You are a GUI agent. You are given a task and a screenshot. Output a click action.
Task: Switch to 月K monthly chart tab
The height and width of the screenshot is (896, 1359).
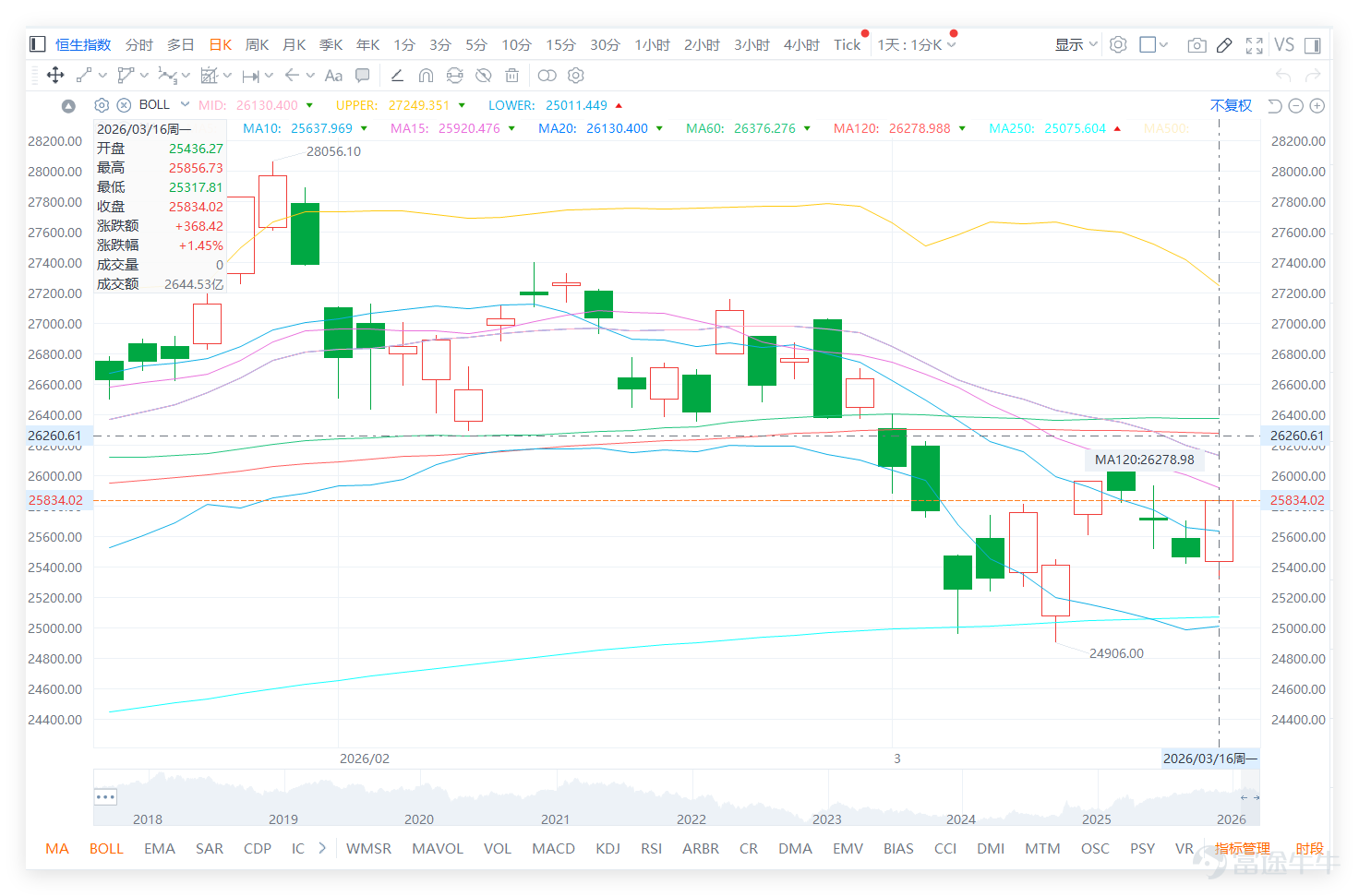tap(294, 44)
